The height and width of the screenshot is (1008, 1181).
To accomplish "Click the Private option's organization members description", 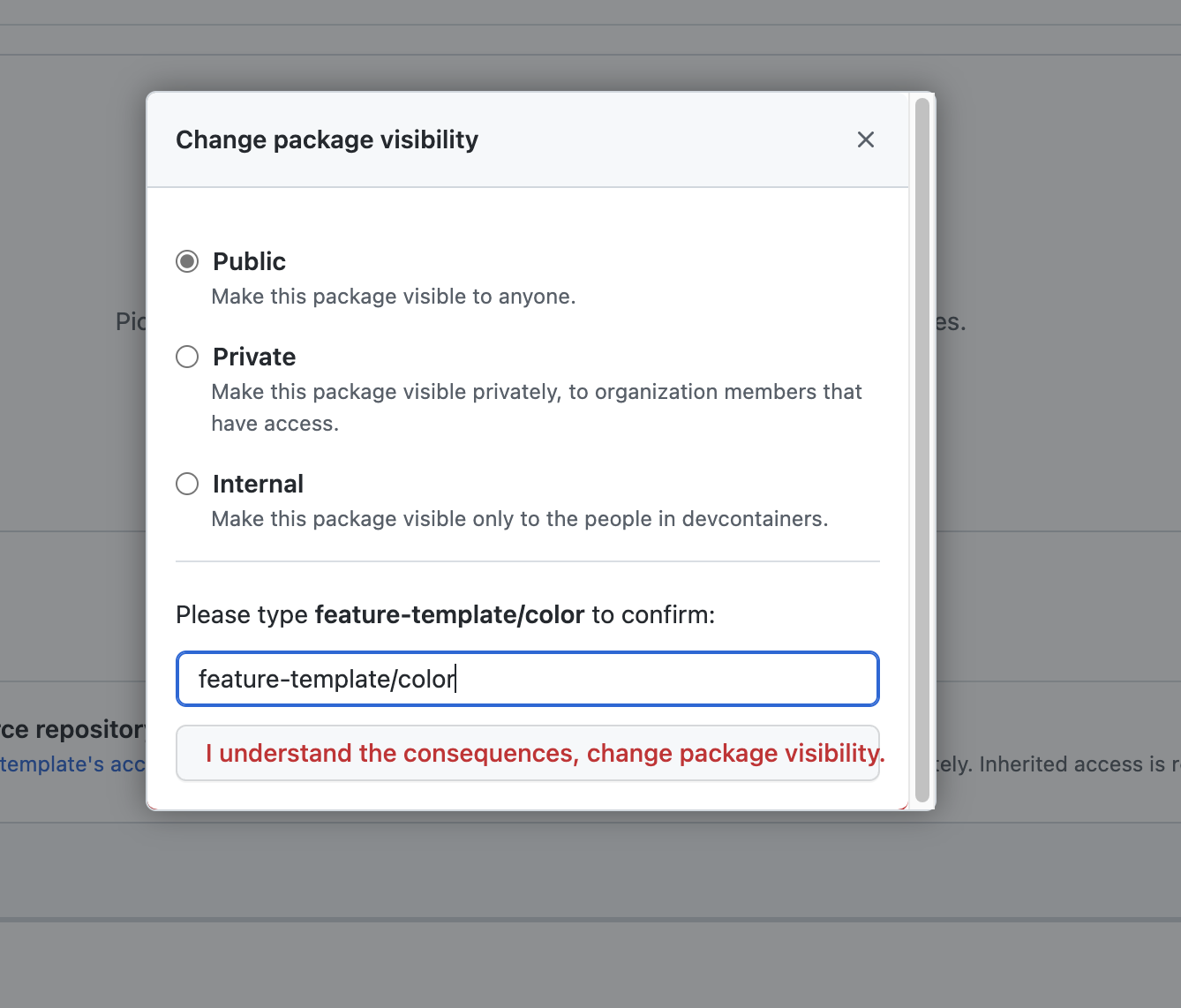I will coord(536,392).
